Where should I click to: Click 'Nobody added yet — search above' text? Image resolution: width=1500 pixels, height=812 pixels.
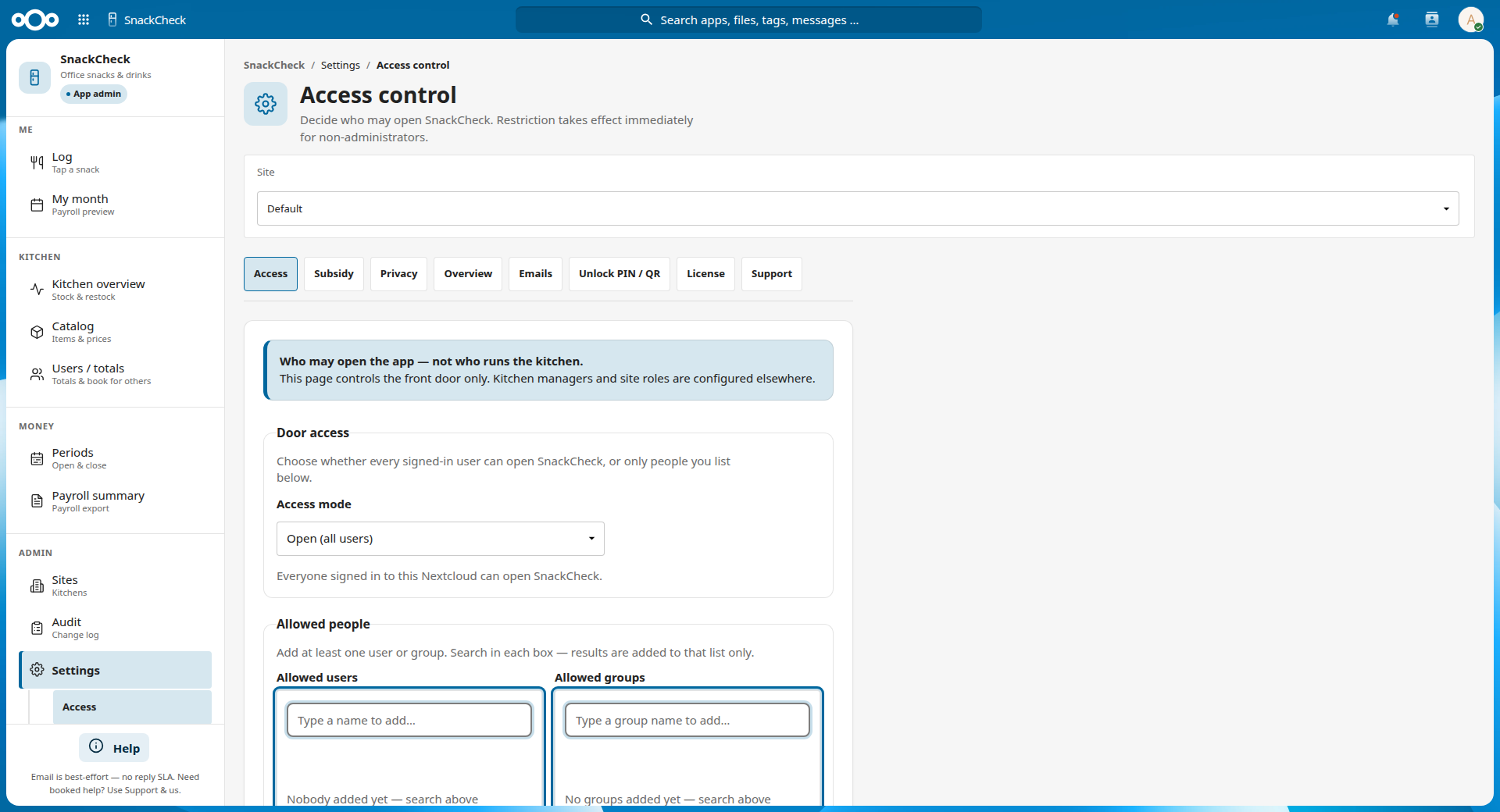pos(382,799)
